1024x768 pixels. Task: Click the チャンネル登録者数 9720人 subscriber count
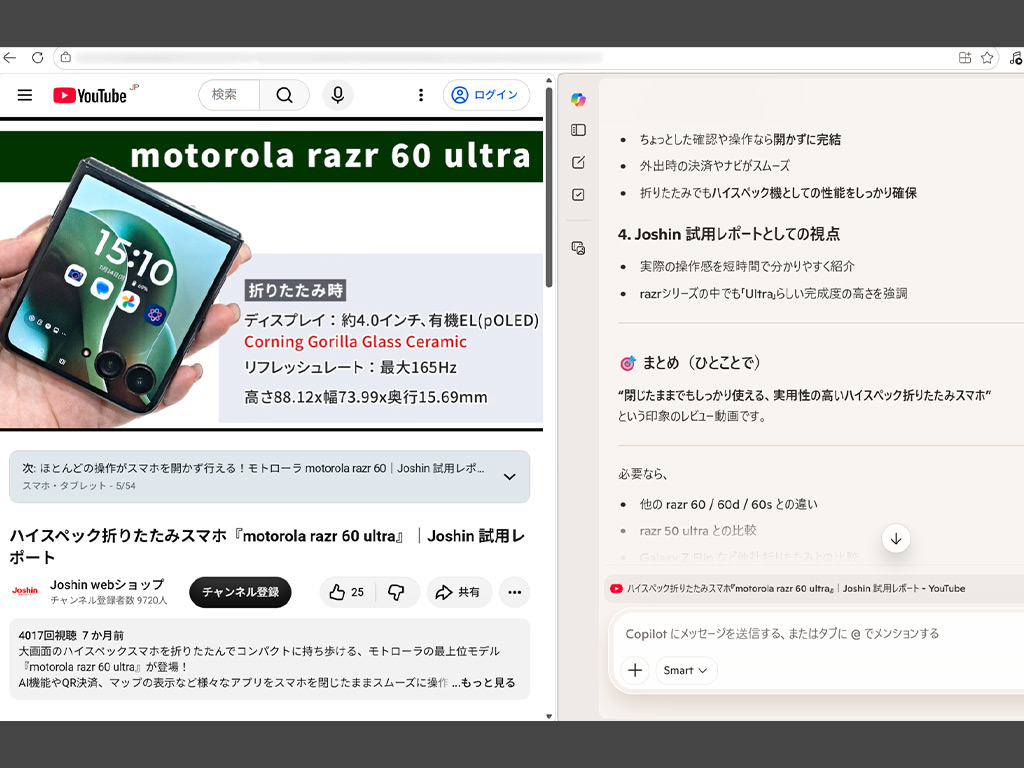(x=108, y=600)
